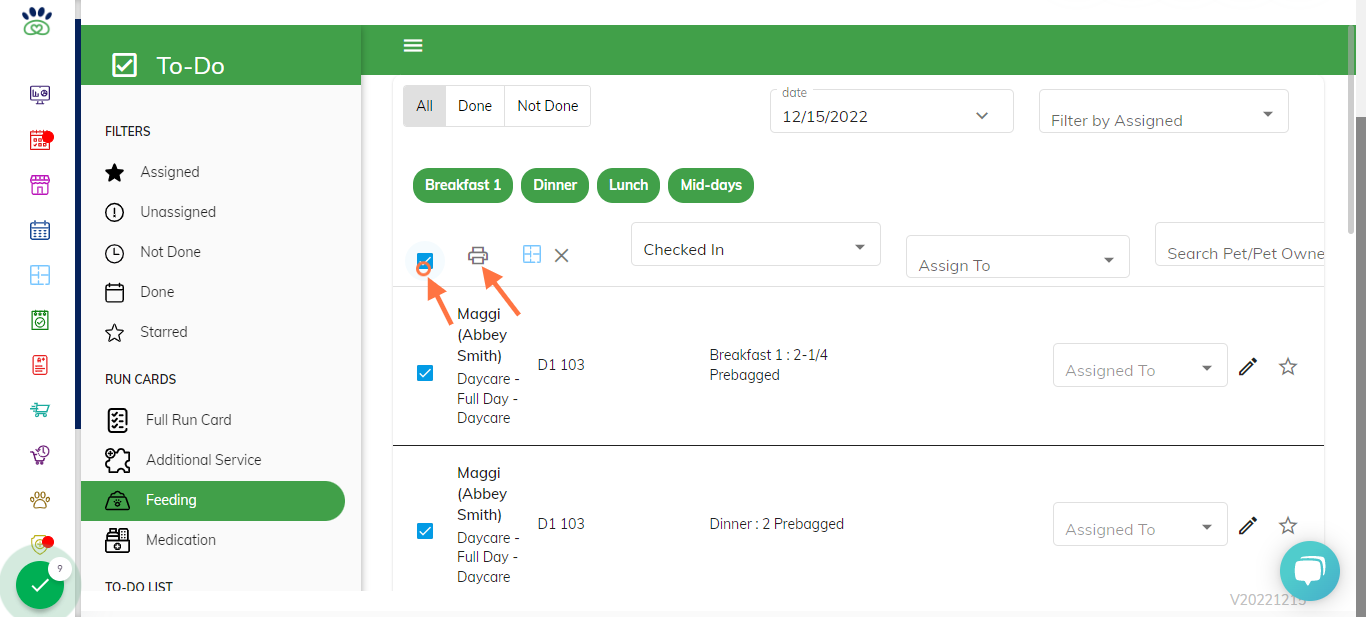This screenshot has height=617, width=1366.
Task: Open the date dropdown showing 12/15/2022
Action: [x=892, y=111]
